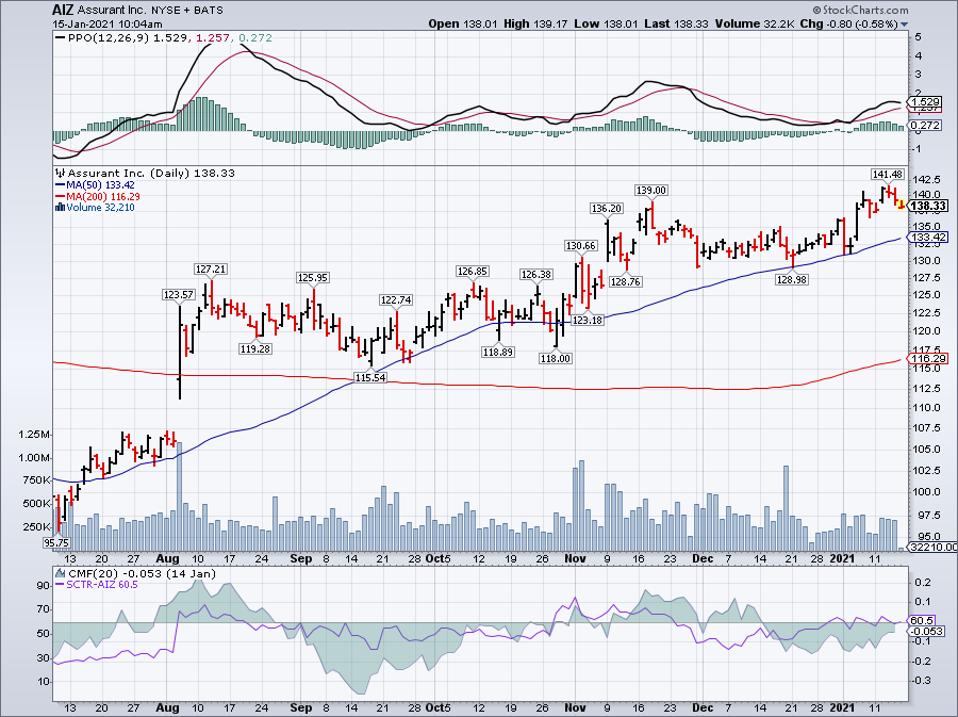Click the AIZ ticker symbol in the header
Screen dimensions: 958x717
63,10
